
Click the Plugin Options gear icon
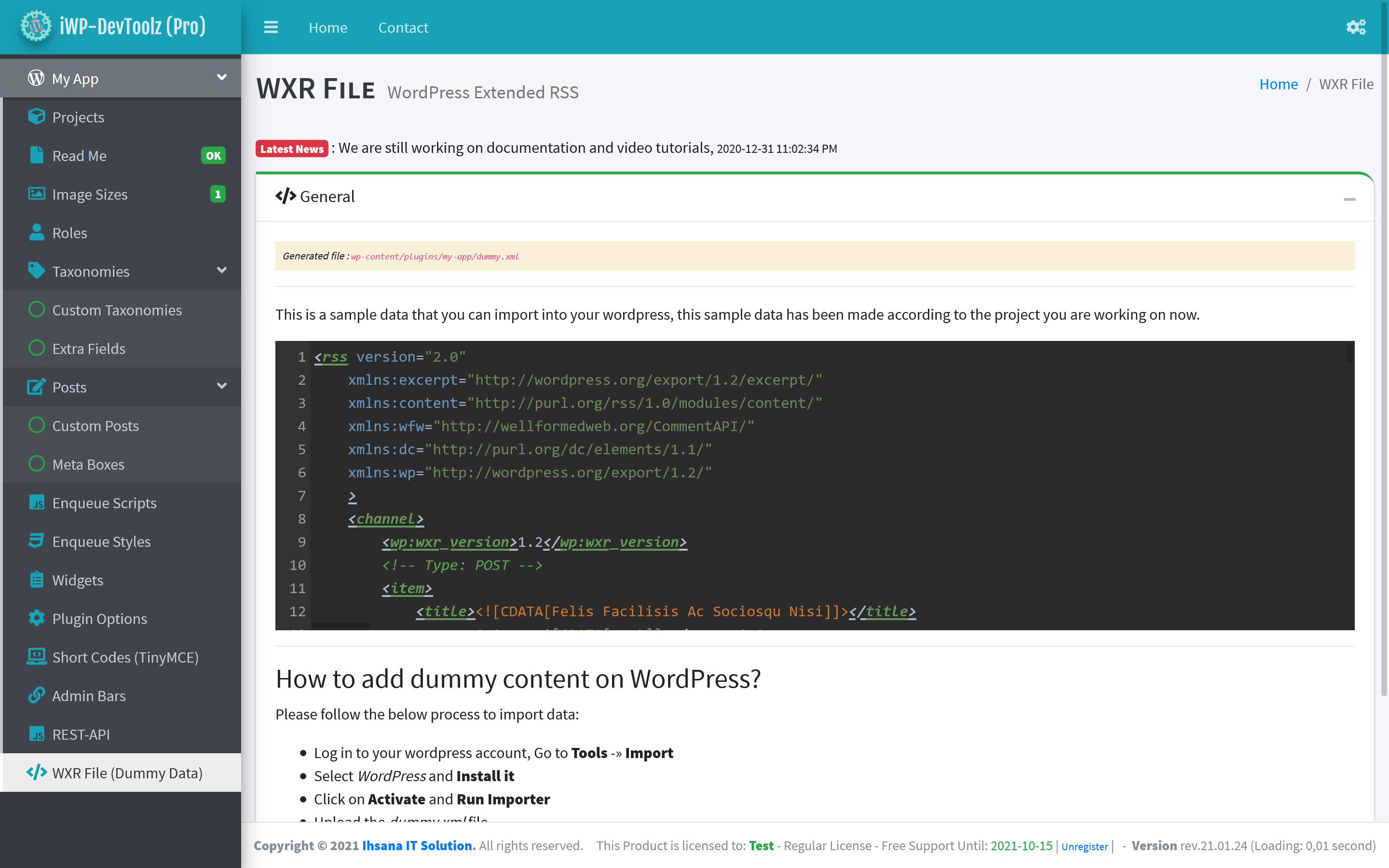[36, 618]
